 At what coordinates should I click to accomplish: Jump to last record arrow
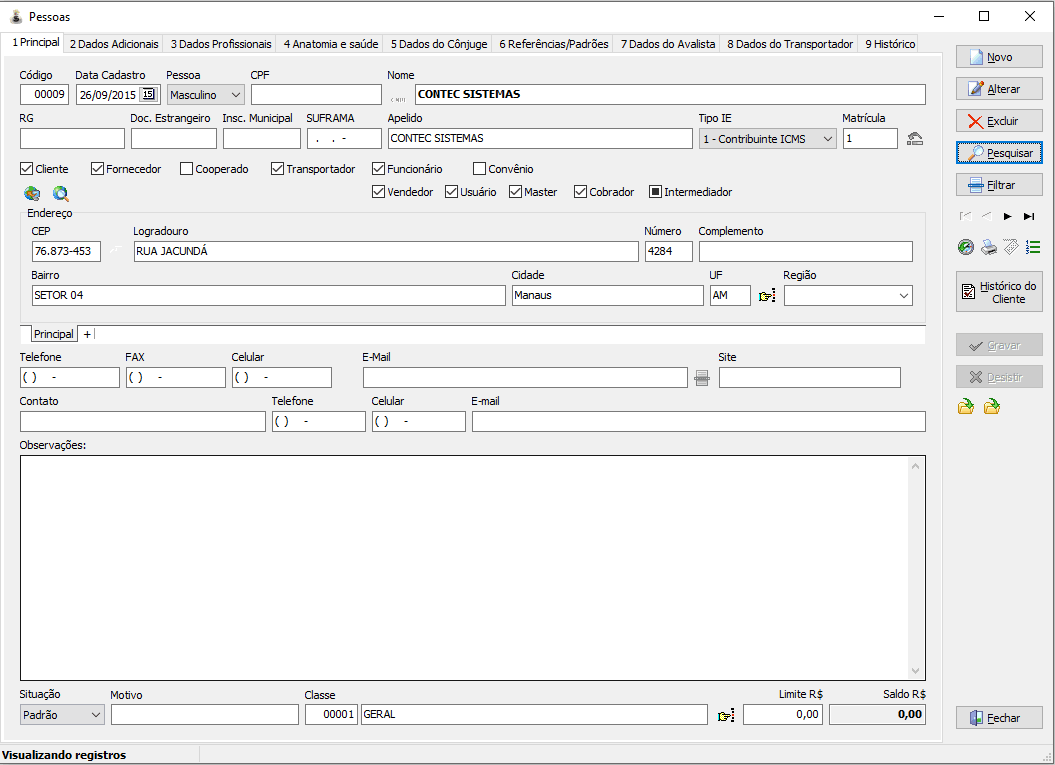point(1029,216)
